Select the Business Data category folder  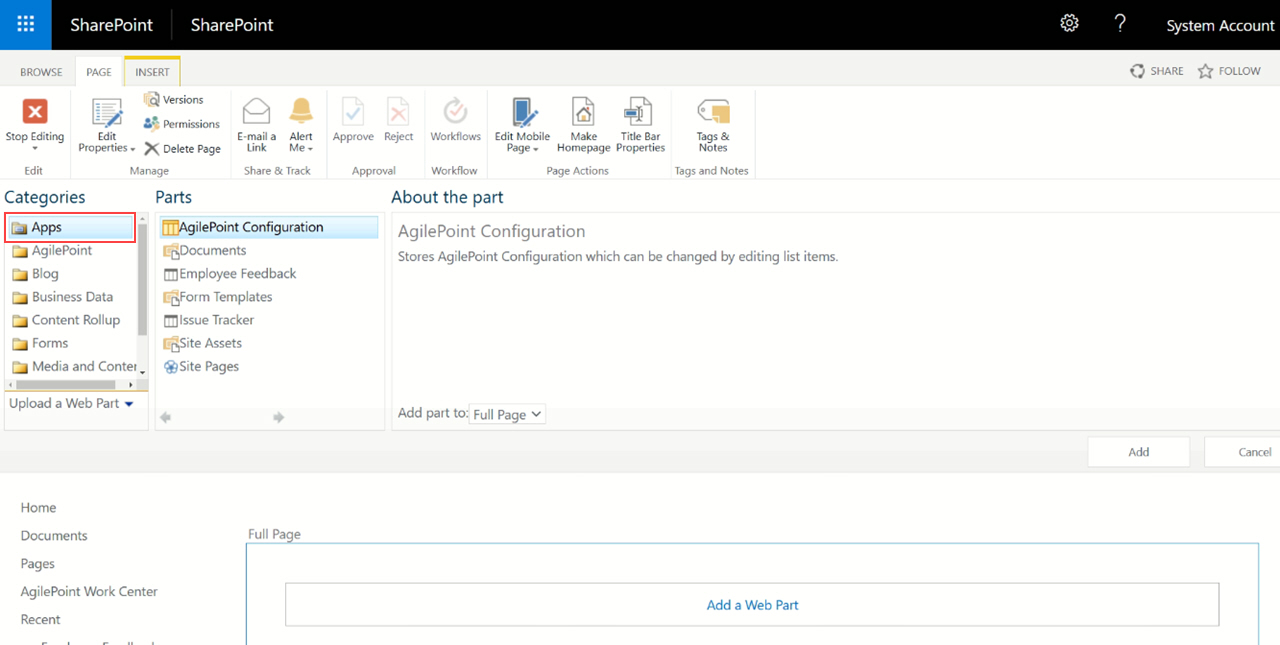(62, 296)
